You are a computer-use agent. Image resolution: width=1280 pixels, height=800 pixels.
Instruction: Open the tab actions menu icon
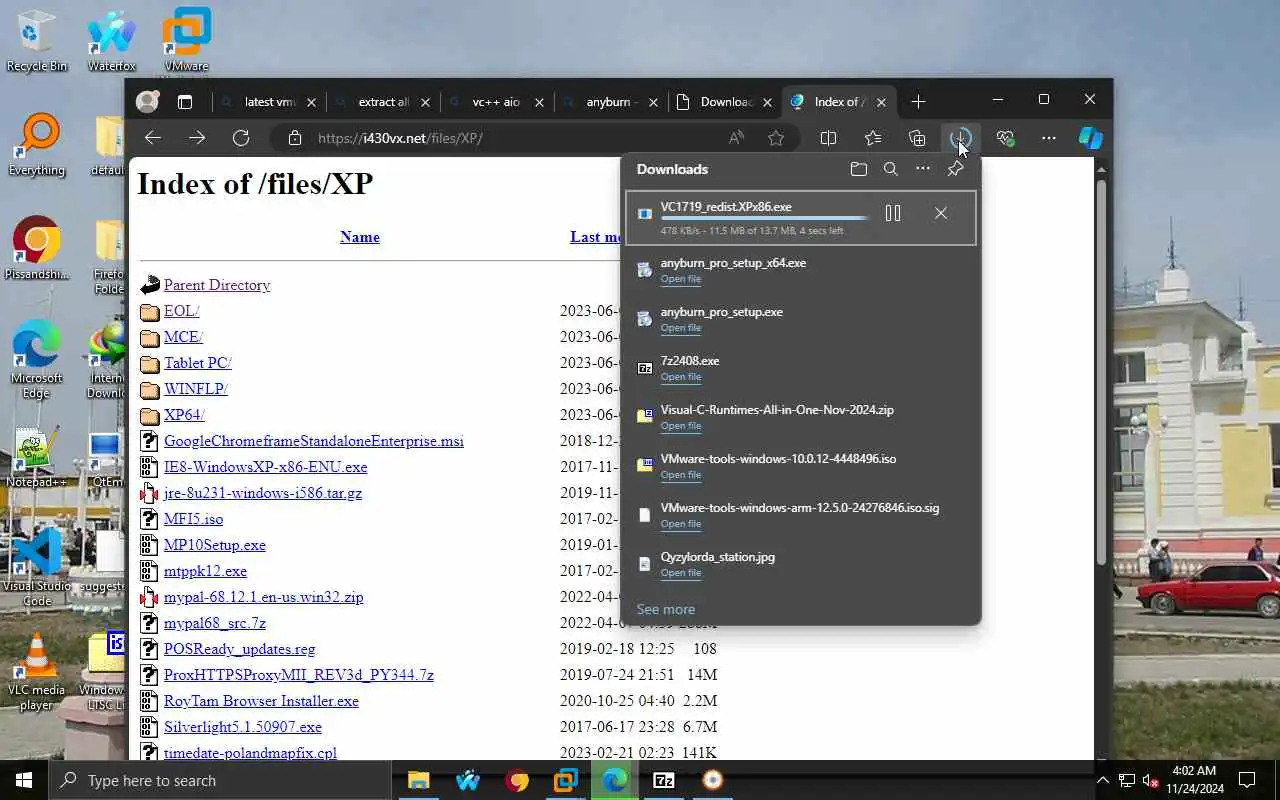click(x=185, y=102)
